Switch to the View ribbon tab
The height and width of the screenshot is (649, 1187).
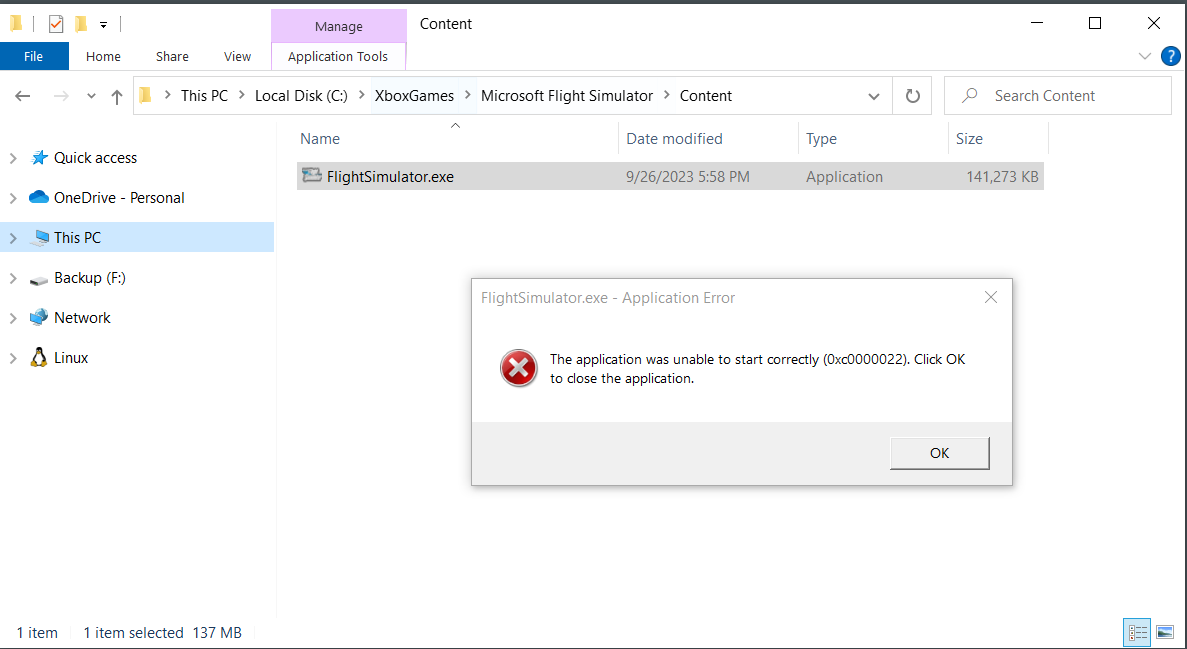click(237, 56)
